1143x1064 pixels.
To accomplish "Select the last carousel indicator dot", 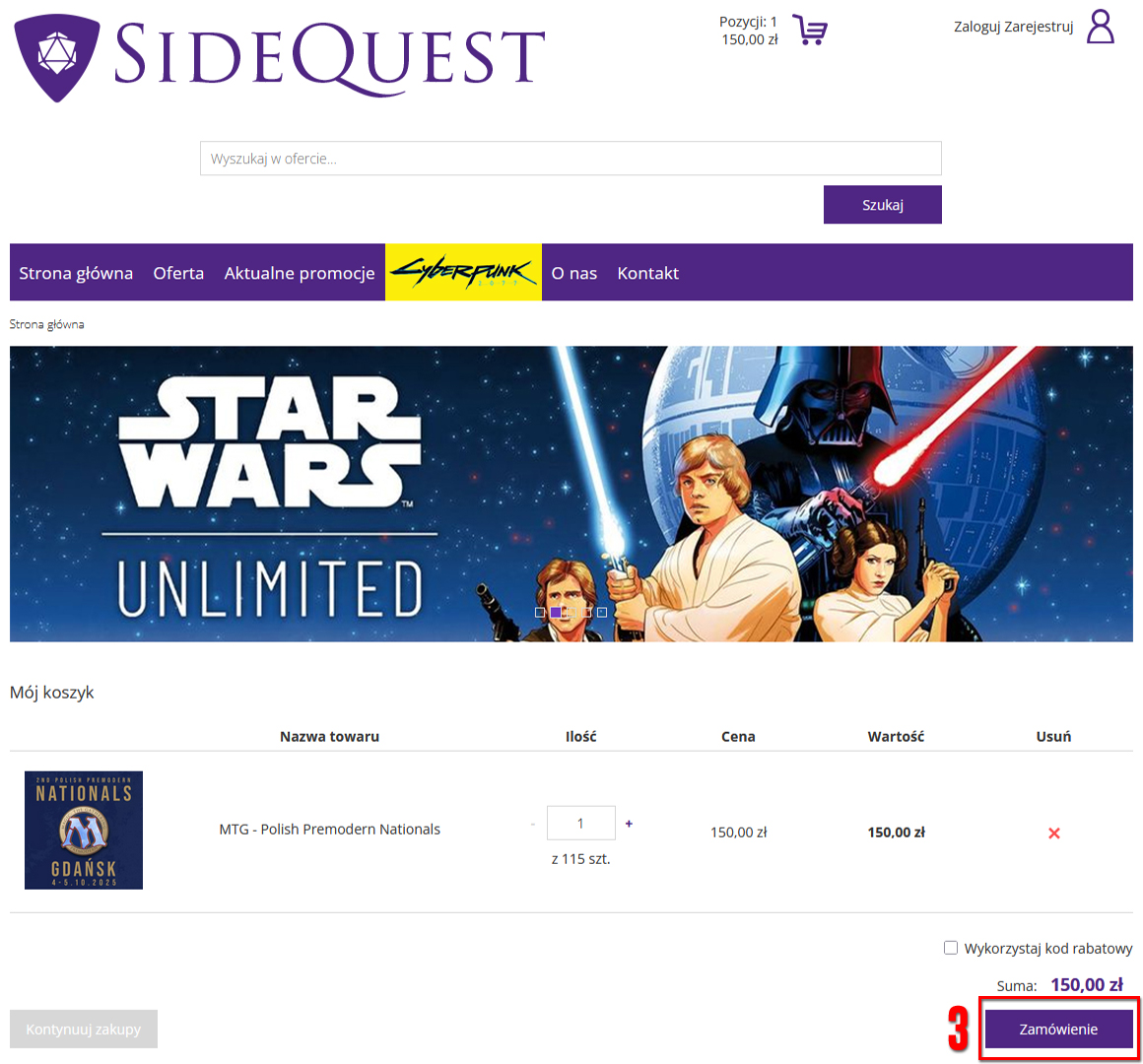I will click(x=601, y=612).
